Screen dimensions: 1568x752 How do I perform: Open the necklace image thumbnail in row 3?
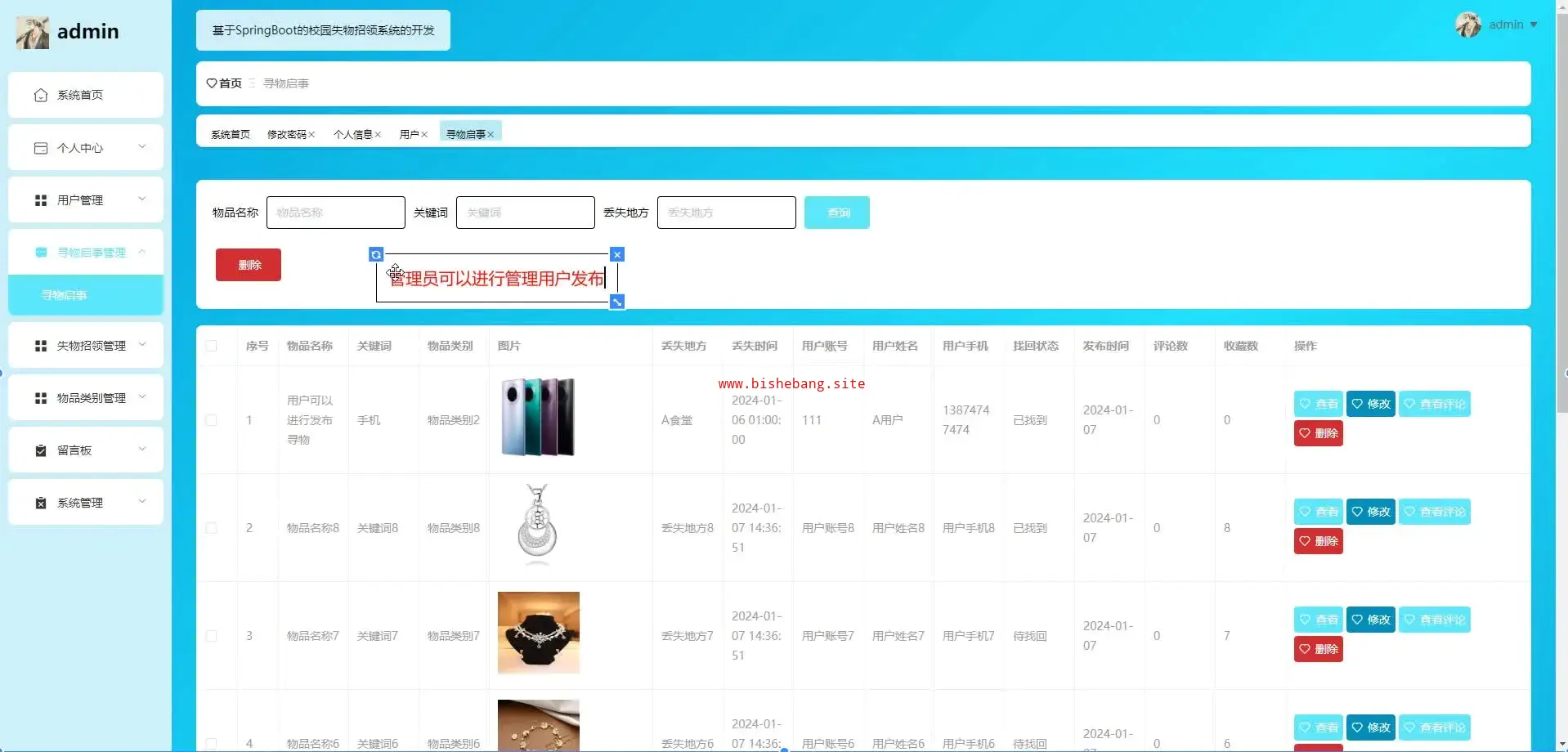539,633
